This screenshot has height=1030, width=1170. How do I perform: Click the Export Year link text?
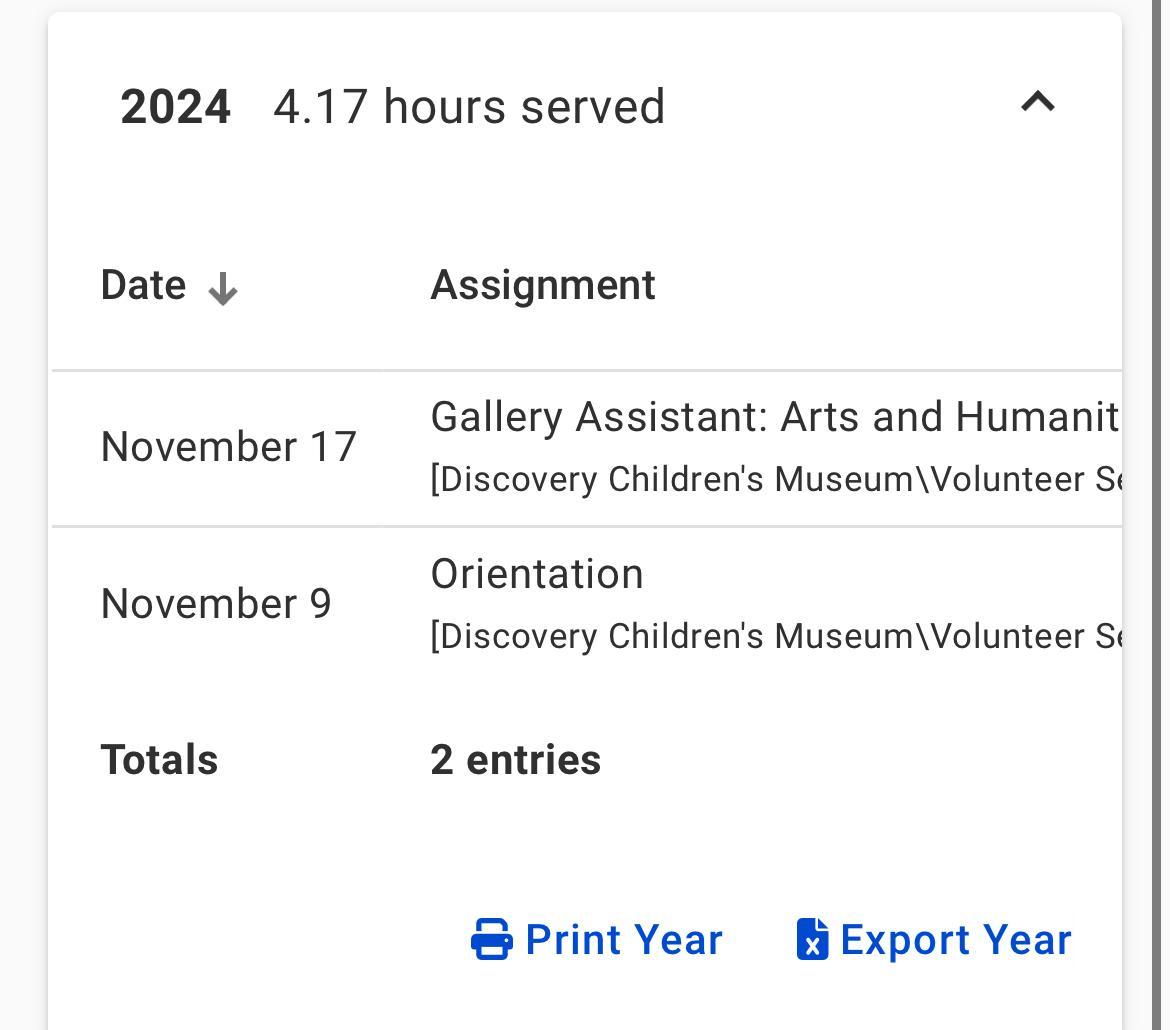[955, 940]
